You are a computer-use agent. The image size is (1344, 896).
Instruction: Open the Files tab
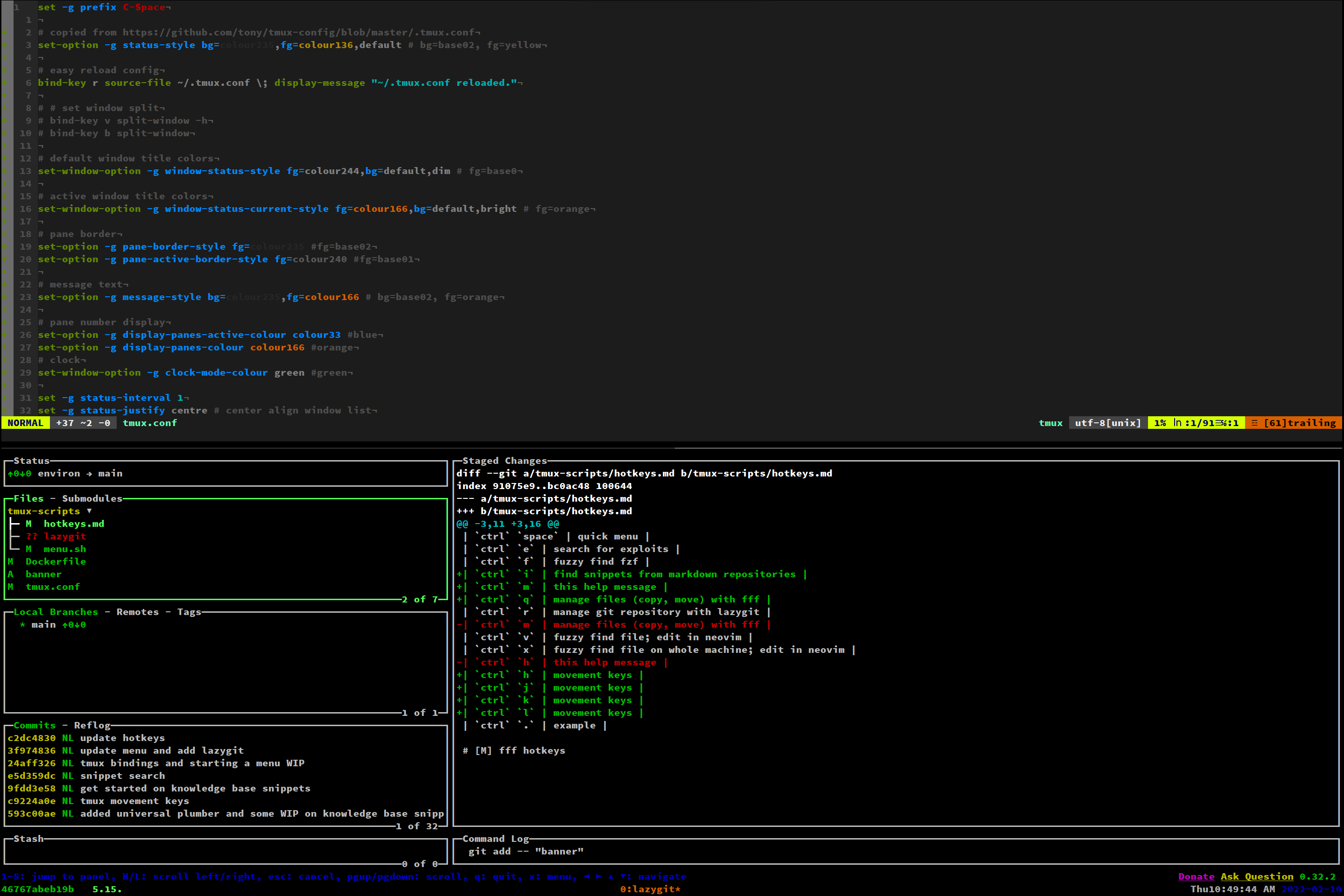(28, 498)
